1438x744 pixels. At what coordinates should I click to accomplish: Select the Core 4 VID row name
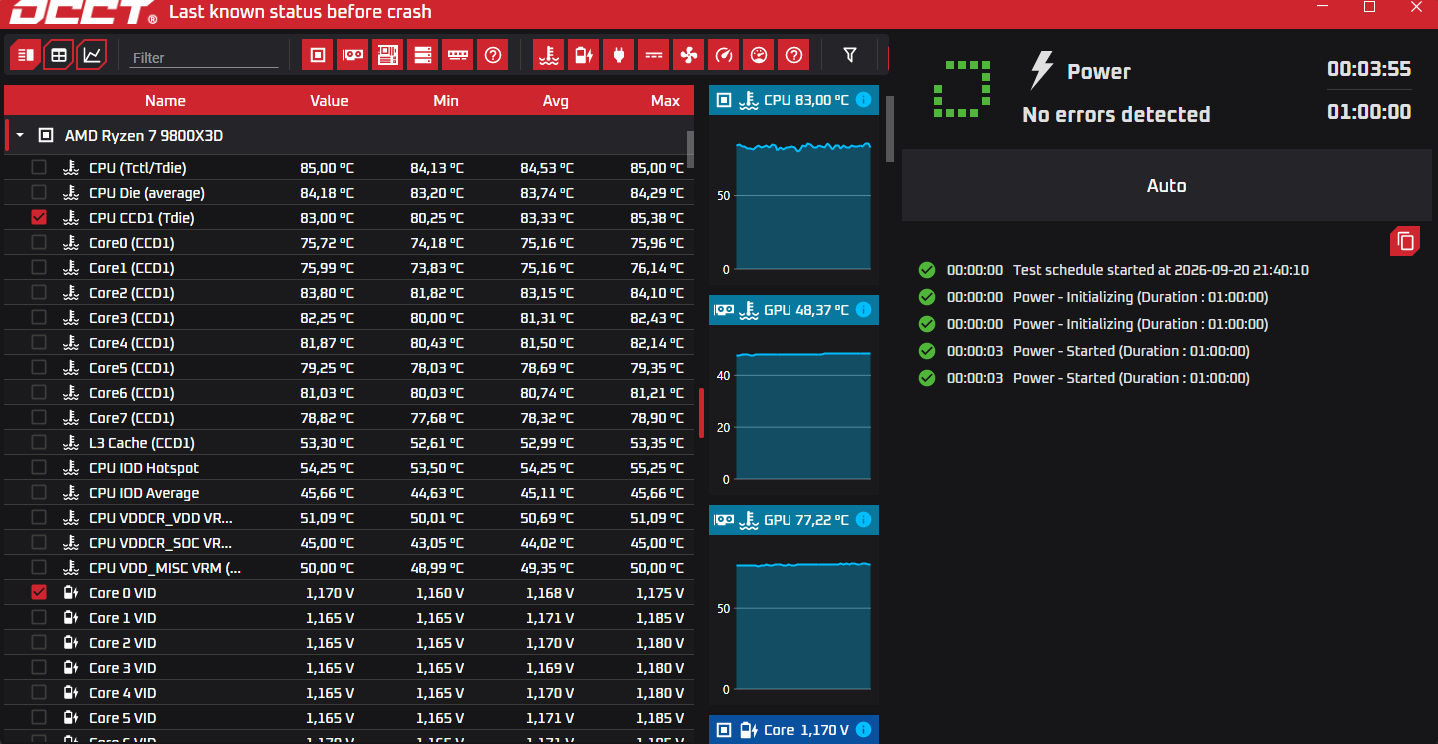122,693
